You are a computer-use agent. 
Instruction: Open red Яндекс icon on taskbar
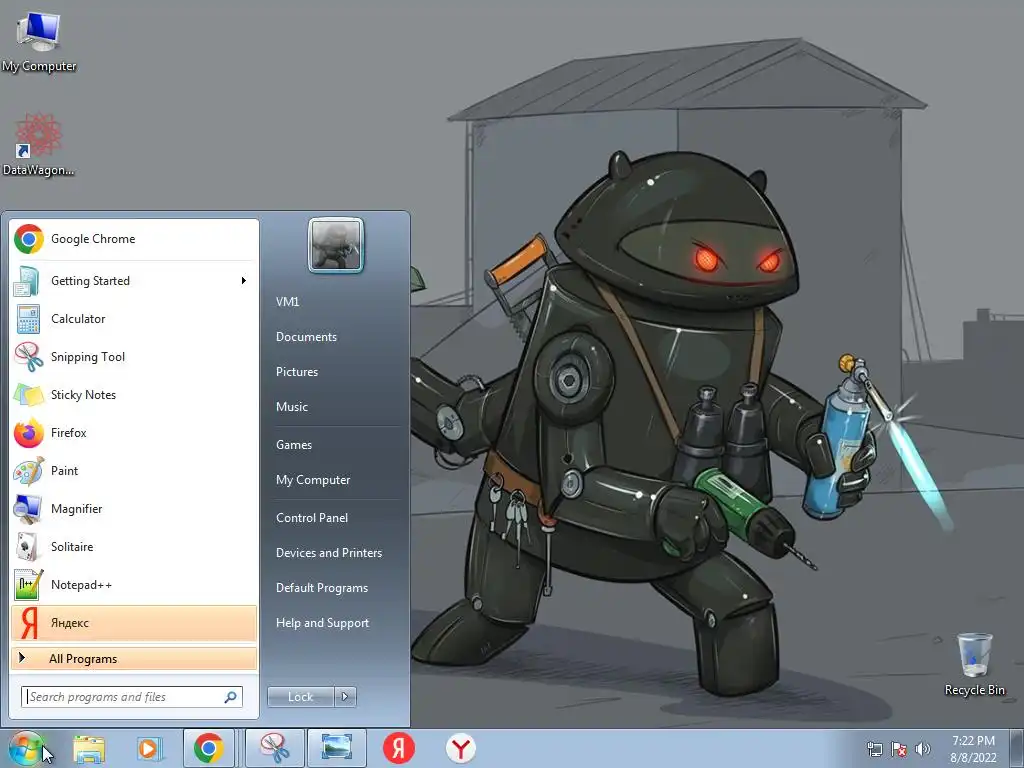(399, 748)
